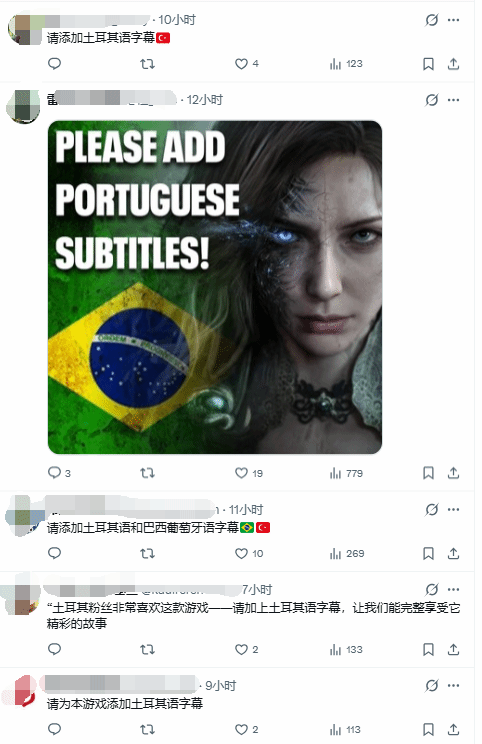Open the Please Add Portuguese Subtitles image
The width and height of the screenshot is (482, 744).
pyautogui.click(x=215, y=287)
